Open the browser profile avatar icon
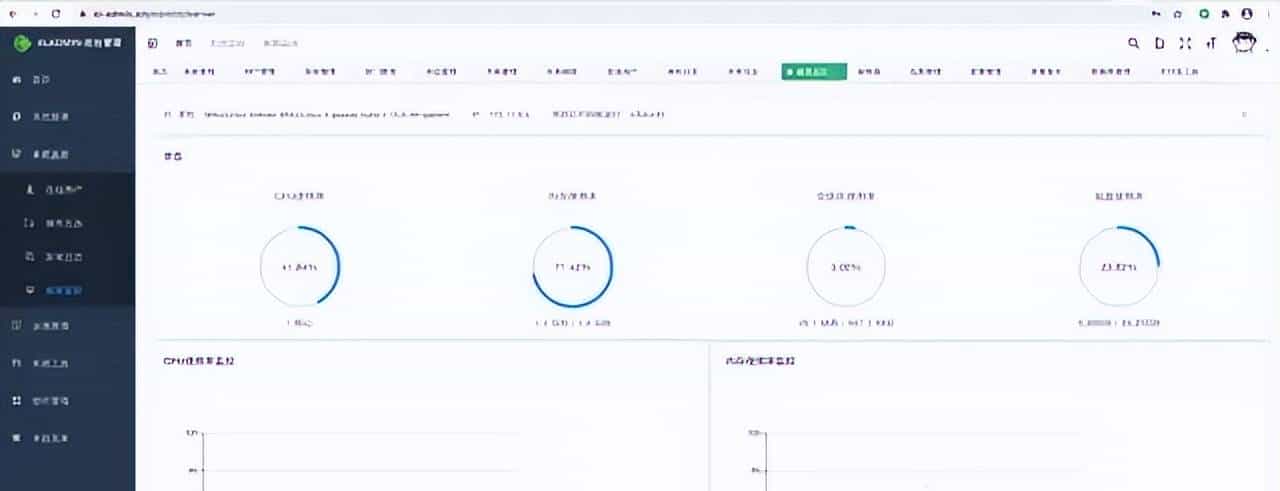Viewport: 1280px width, 491px height. pos(1246,14)
